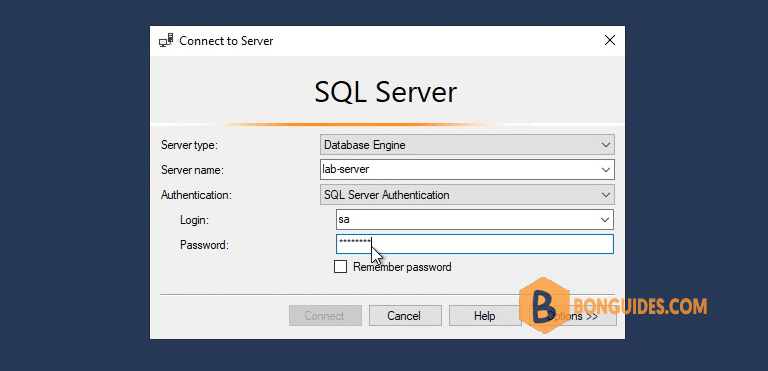768x371 pixels.
Task: Open the Authentication dropdown arrow
Action: point(606,195)
